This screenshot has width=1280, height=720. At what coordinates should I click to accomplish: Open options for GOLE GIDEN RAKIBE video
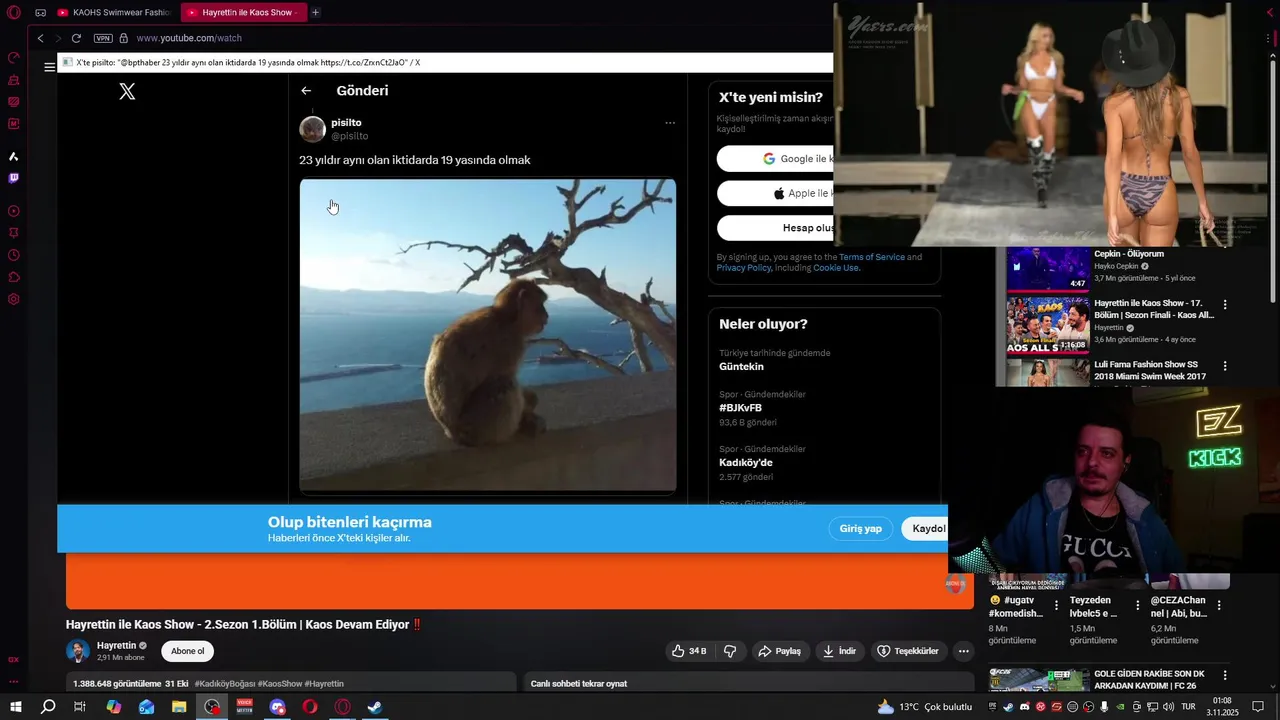click(1225, 676)
